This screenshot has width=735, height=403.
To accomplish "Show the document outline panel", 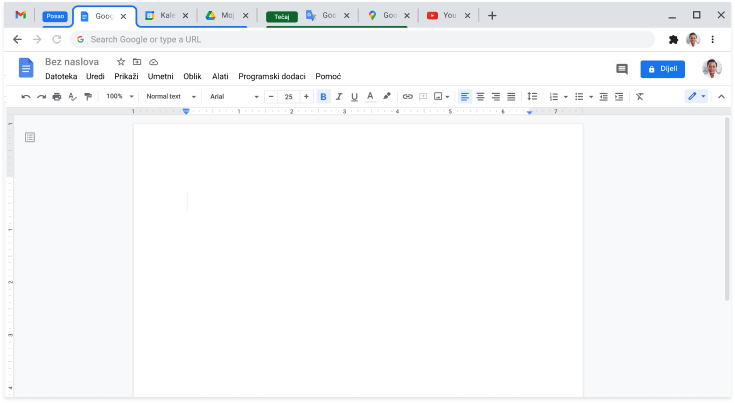I will [x=30, y=137].
